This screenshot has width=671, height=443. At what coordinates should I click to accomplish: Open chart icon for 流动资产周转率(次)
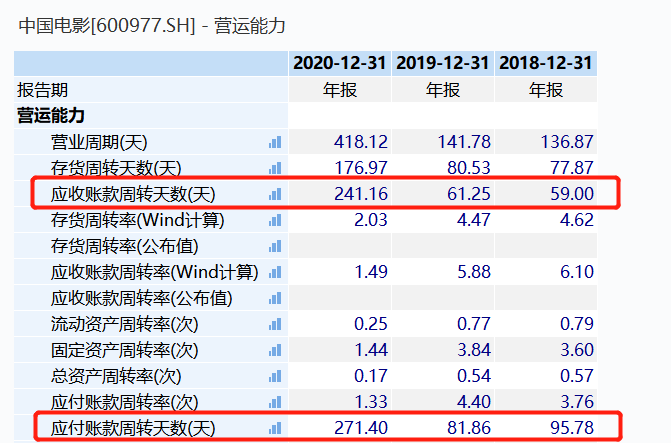point(275,324)
